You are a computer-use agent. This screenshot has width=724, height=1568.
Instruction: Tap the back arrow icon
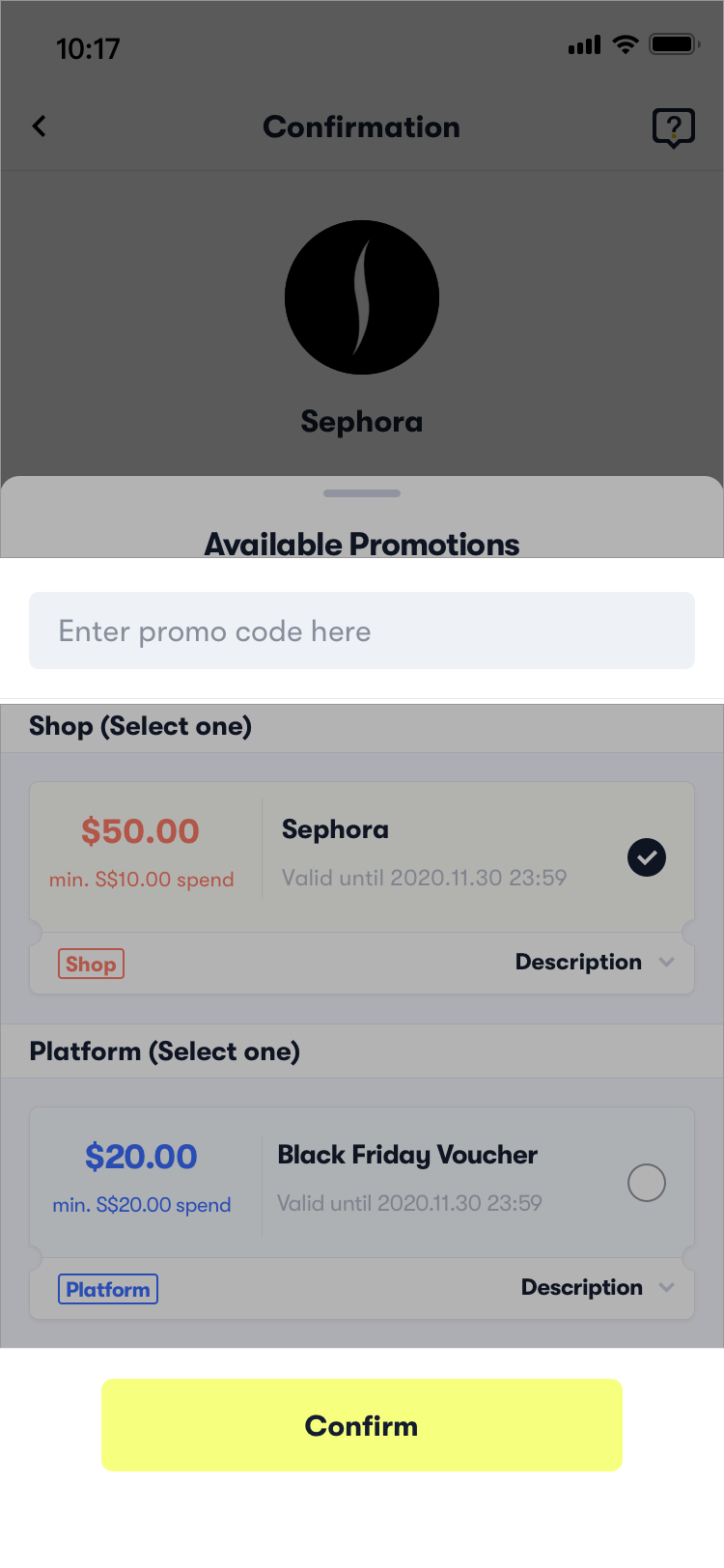(40, 126)
